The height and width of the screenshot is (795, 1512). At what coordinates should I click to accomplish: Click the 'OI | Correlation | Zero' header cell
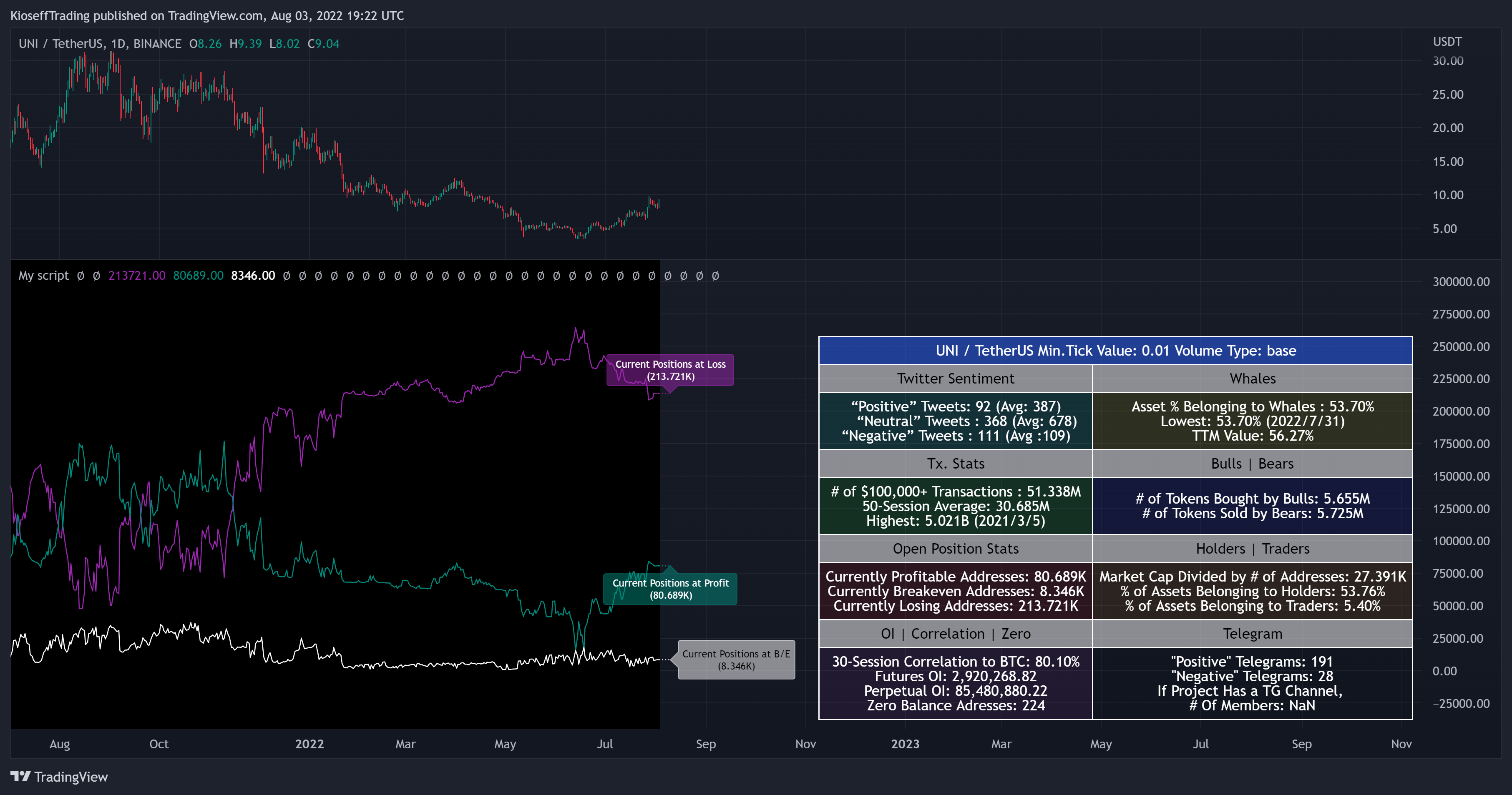[956, 634]
